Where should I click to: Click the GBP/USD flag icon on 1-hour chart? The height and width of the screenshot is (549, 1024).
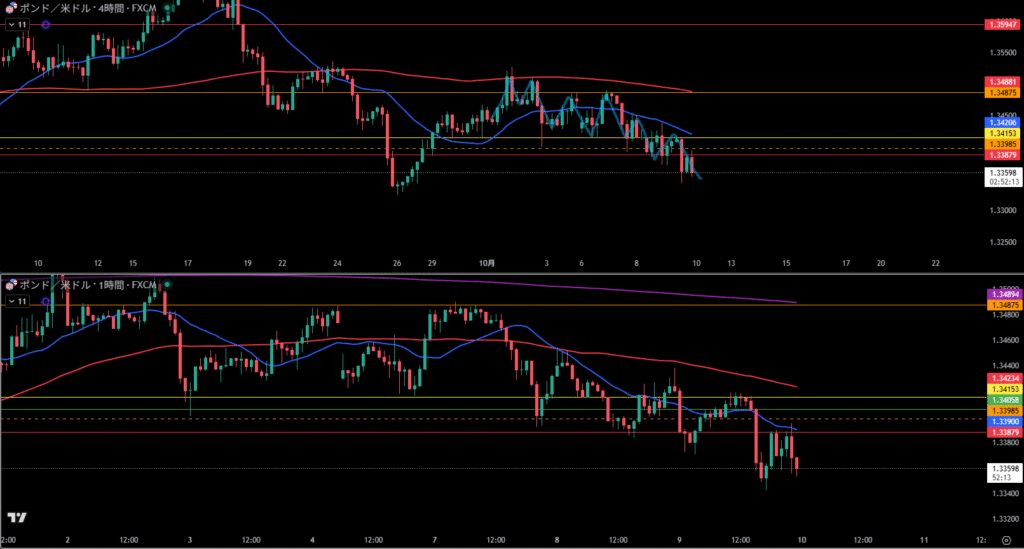[x=11, y=285]
